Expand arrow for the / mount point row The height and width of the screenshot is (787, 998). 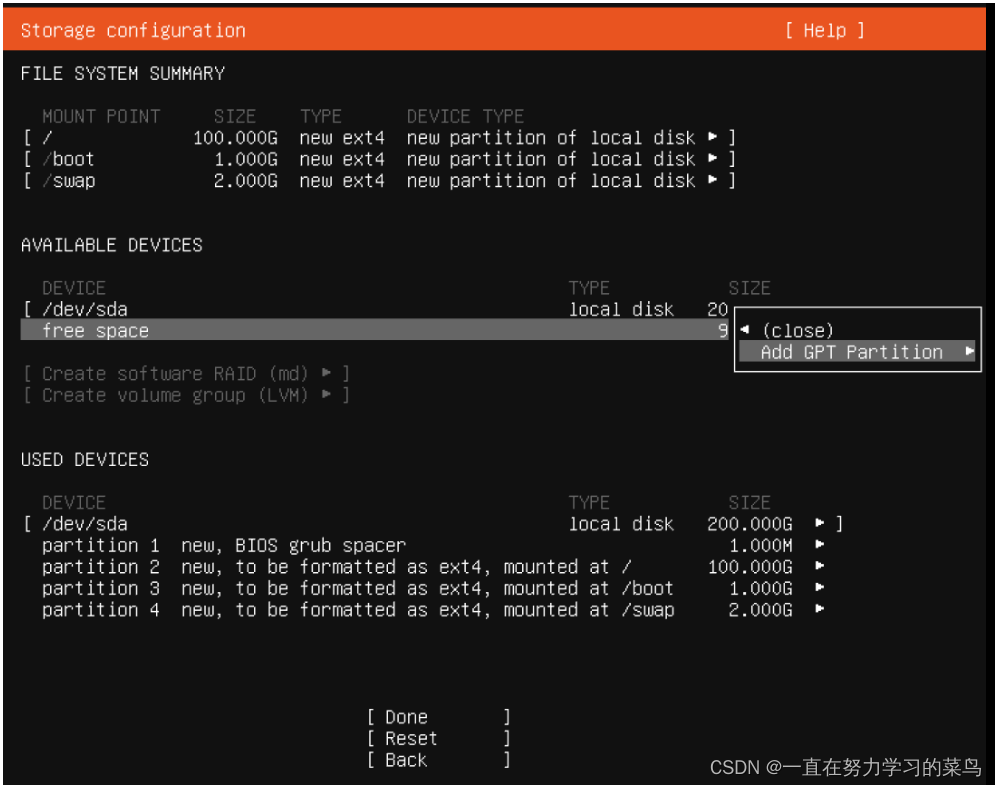tap(713, 137)
